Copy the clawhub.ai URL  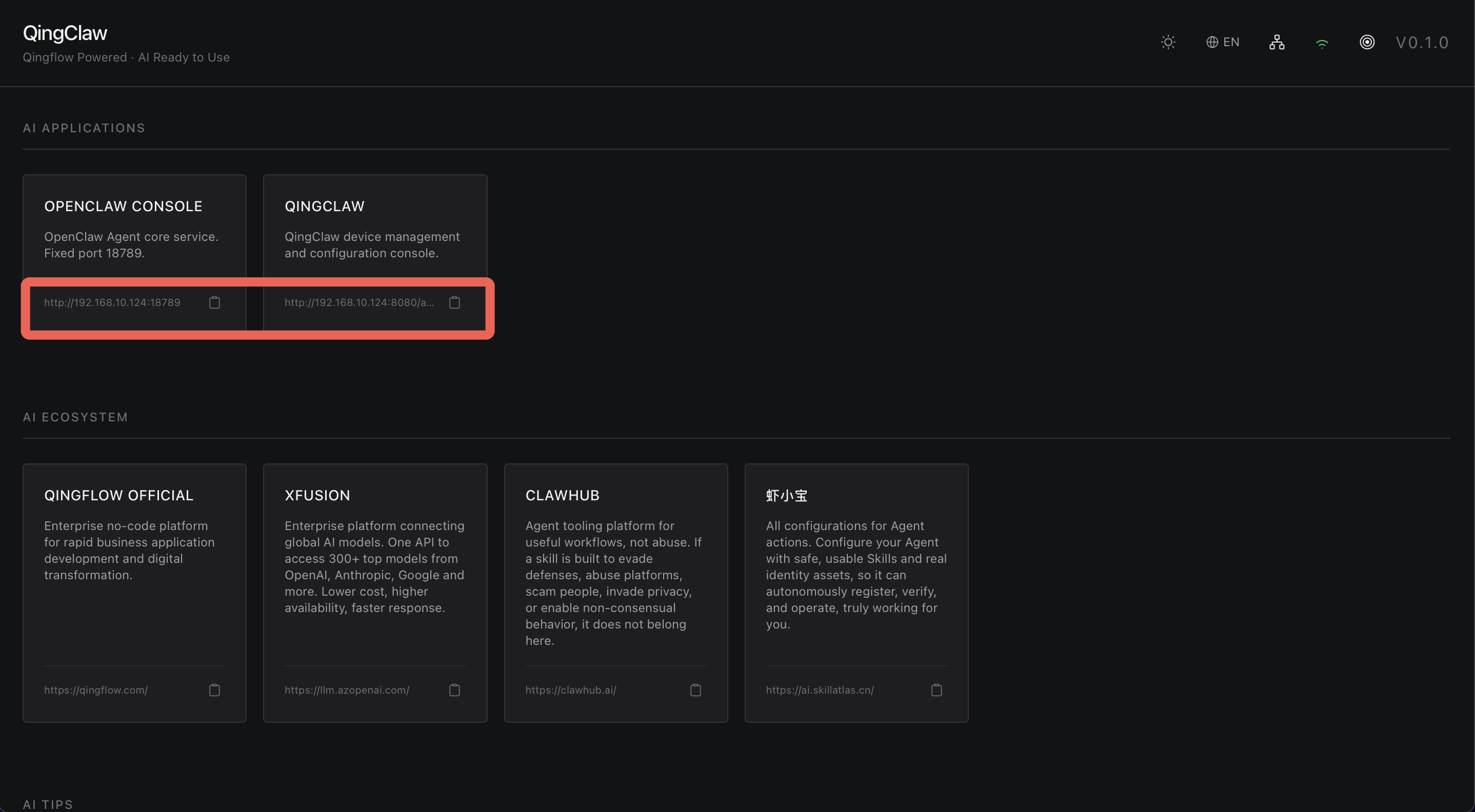695,690
